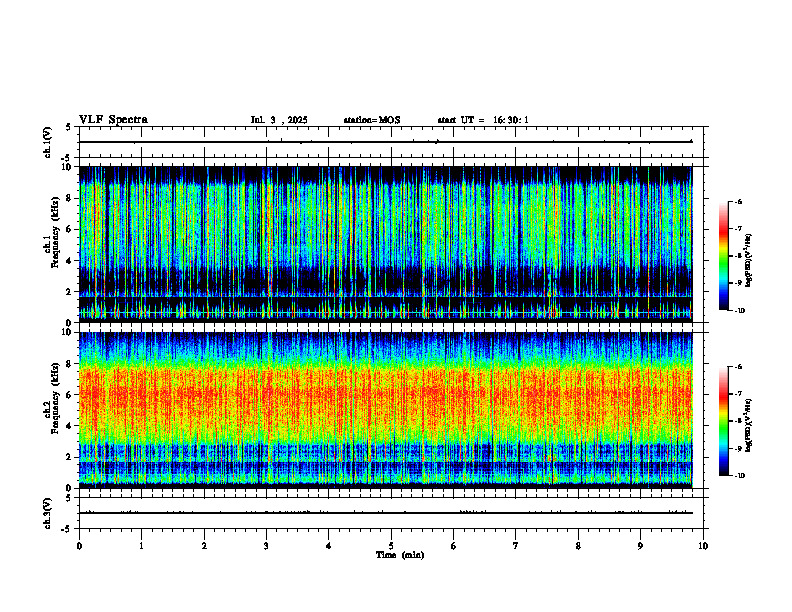The width and height of the screenshot is (792, 612).
Task: Click the "VLF Spectra" title text
Action: [x=113, y=120]
